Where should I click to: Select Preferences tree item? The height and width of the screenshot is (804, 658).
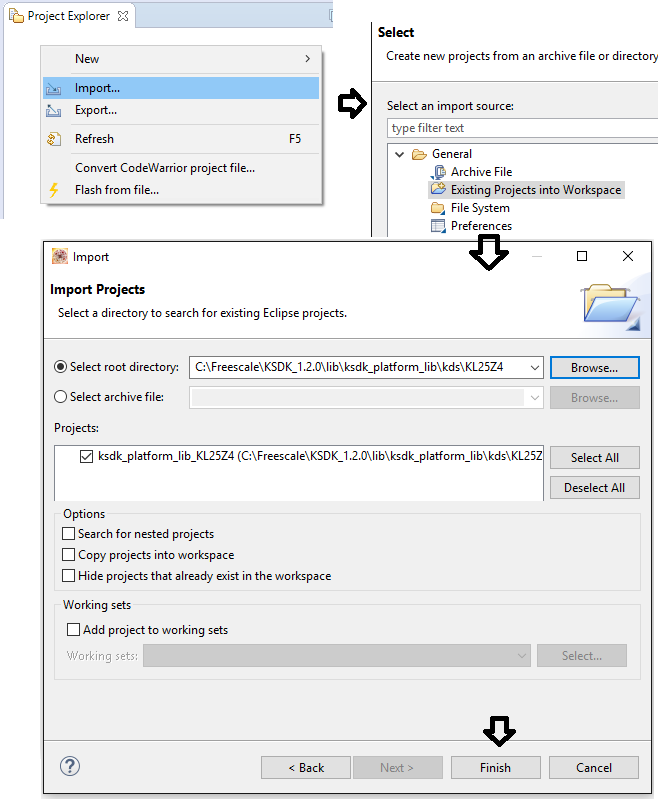[x=481, y=226]
